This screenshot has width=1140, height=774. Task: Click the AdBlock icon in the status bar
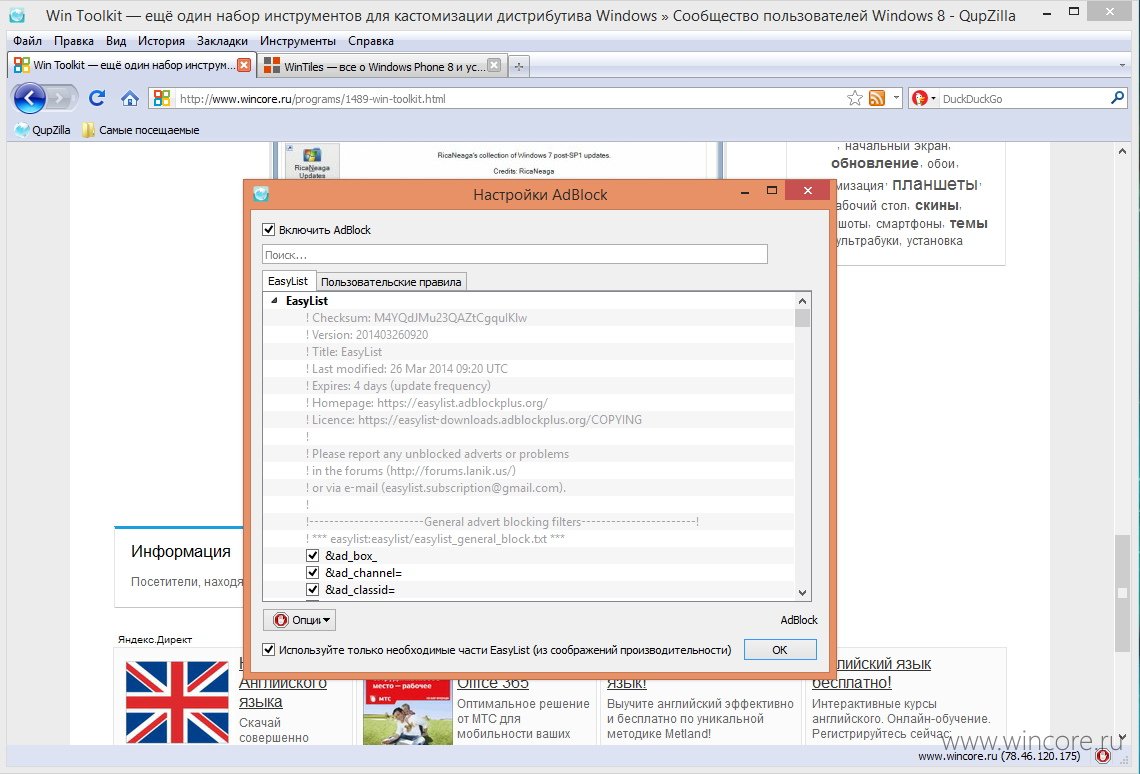tap(1103, 756)
